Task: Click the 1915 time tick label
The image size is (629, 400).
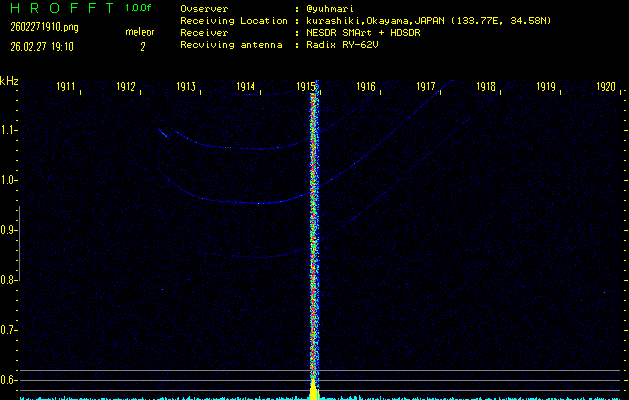Action: click(x=307, y=87)
